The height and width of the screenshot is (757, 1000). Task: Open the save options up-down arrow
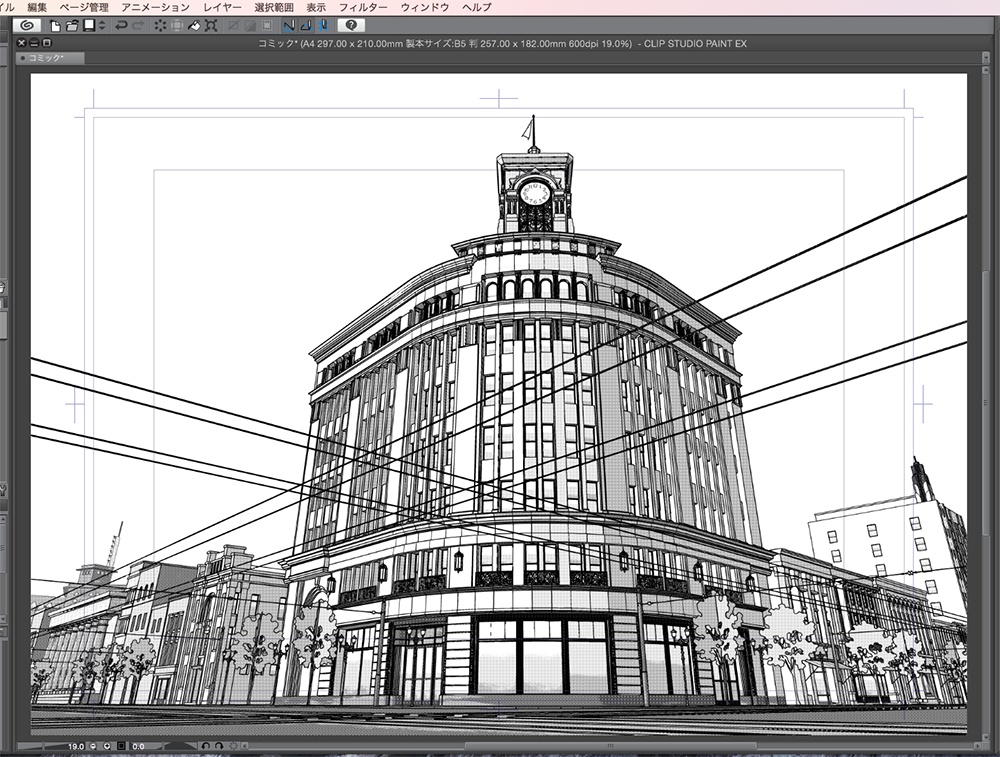[x=101, y=25]
